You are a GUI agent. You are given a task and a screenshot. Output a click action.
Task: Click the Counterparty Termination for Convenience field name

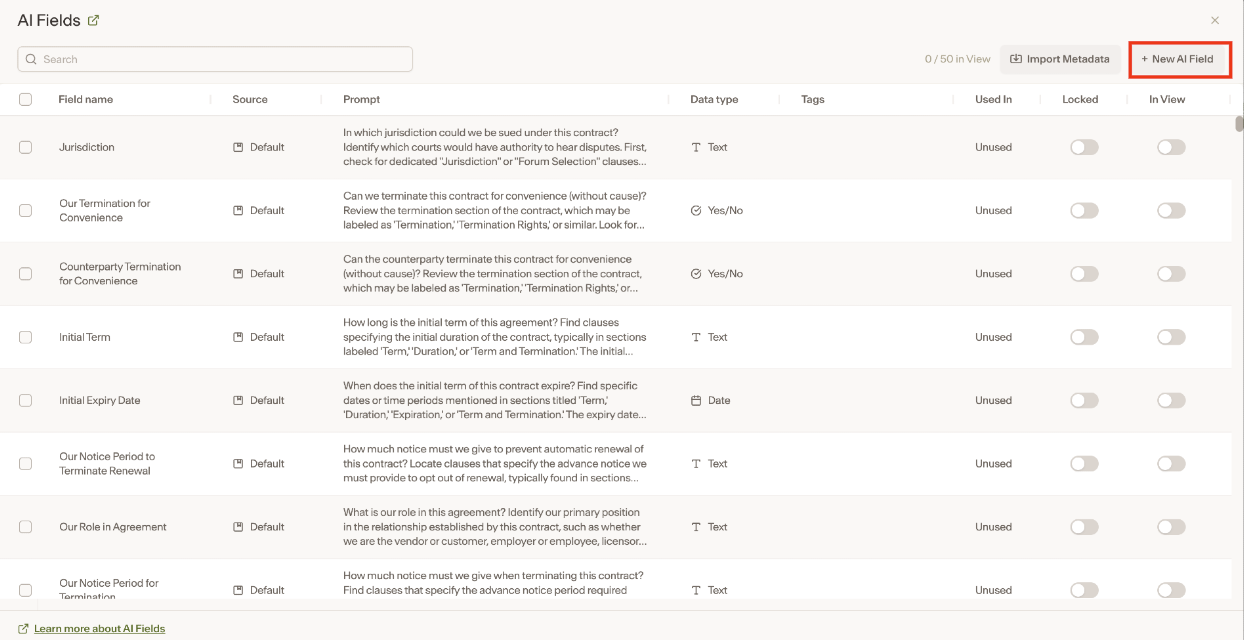click(120, 274)
